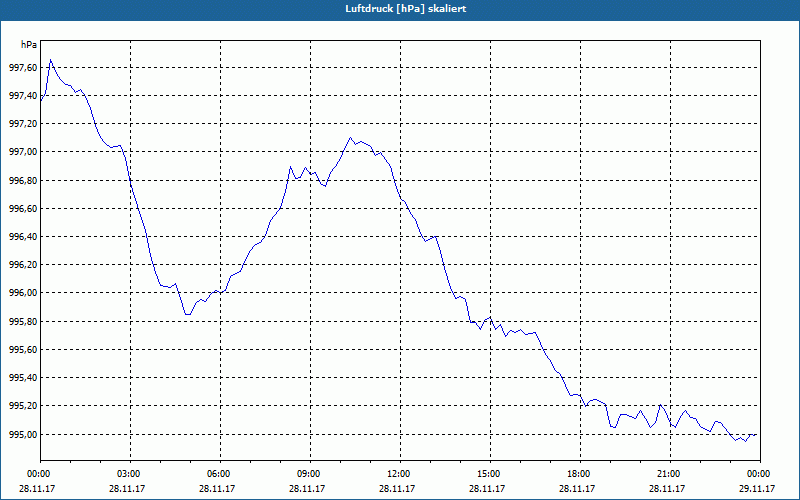Screen dimensions: 800x500
Task: Click the 995,00 axis value
Action: [23, 434]
